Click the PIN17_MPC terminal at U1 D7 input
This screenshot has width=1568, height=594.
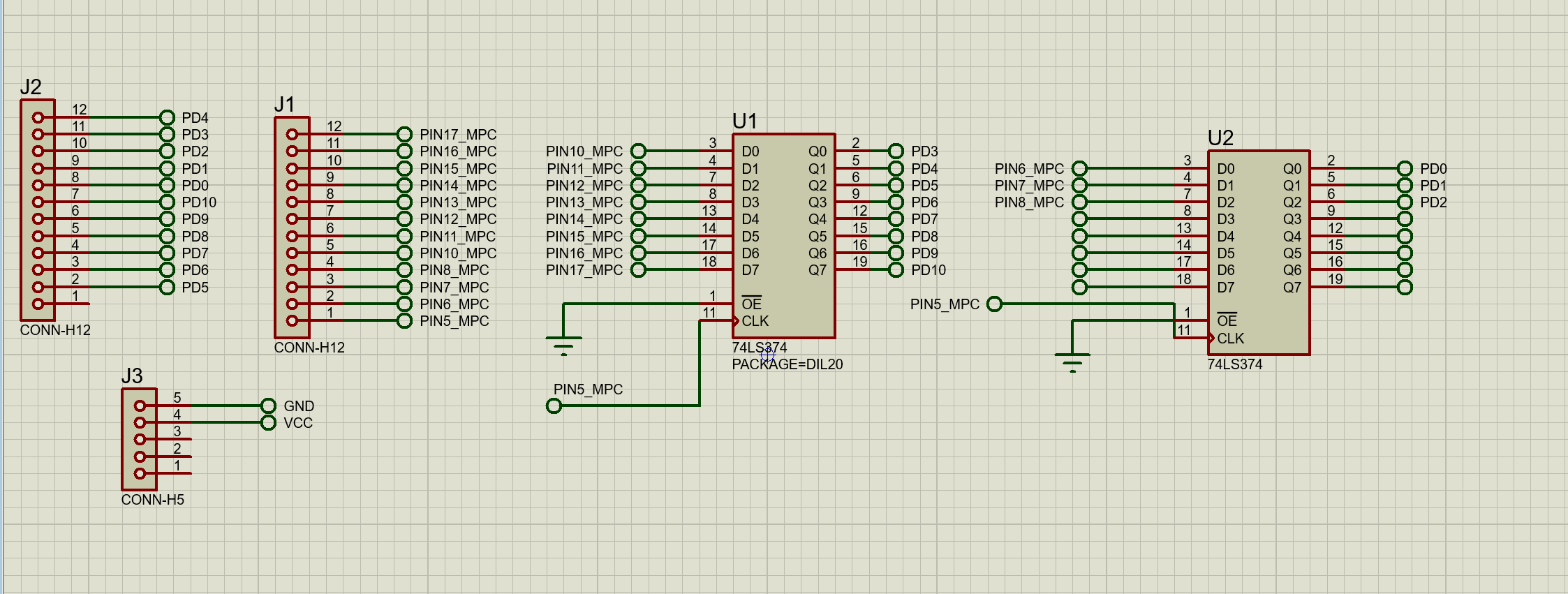(638, 269)
